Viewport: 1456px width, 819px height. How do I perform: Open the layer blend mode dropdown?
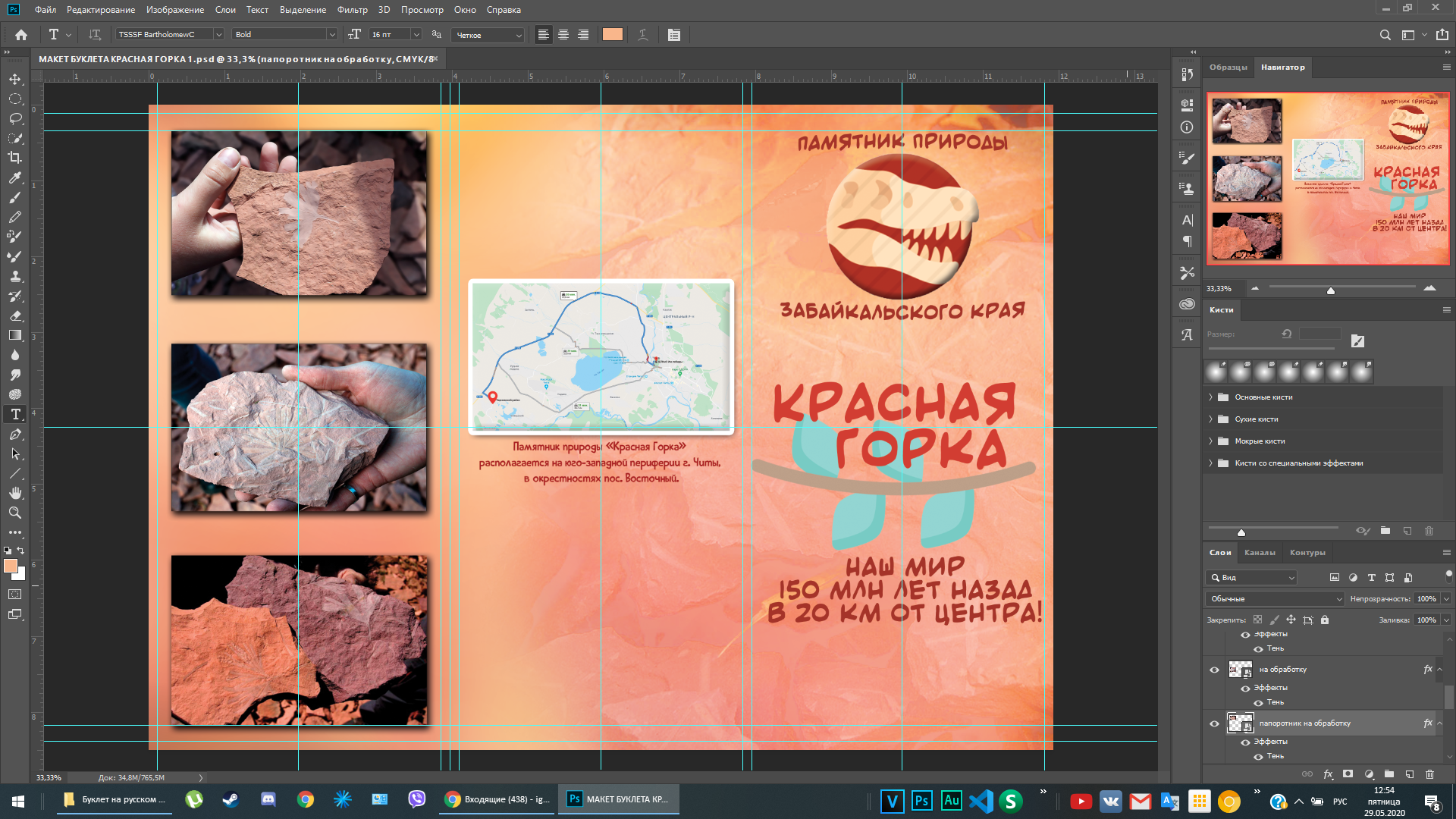(x=1274, y=599)
